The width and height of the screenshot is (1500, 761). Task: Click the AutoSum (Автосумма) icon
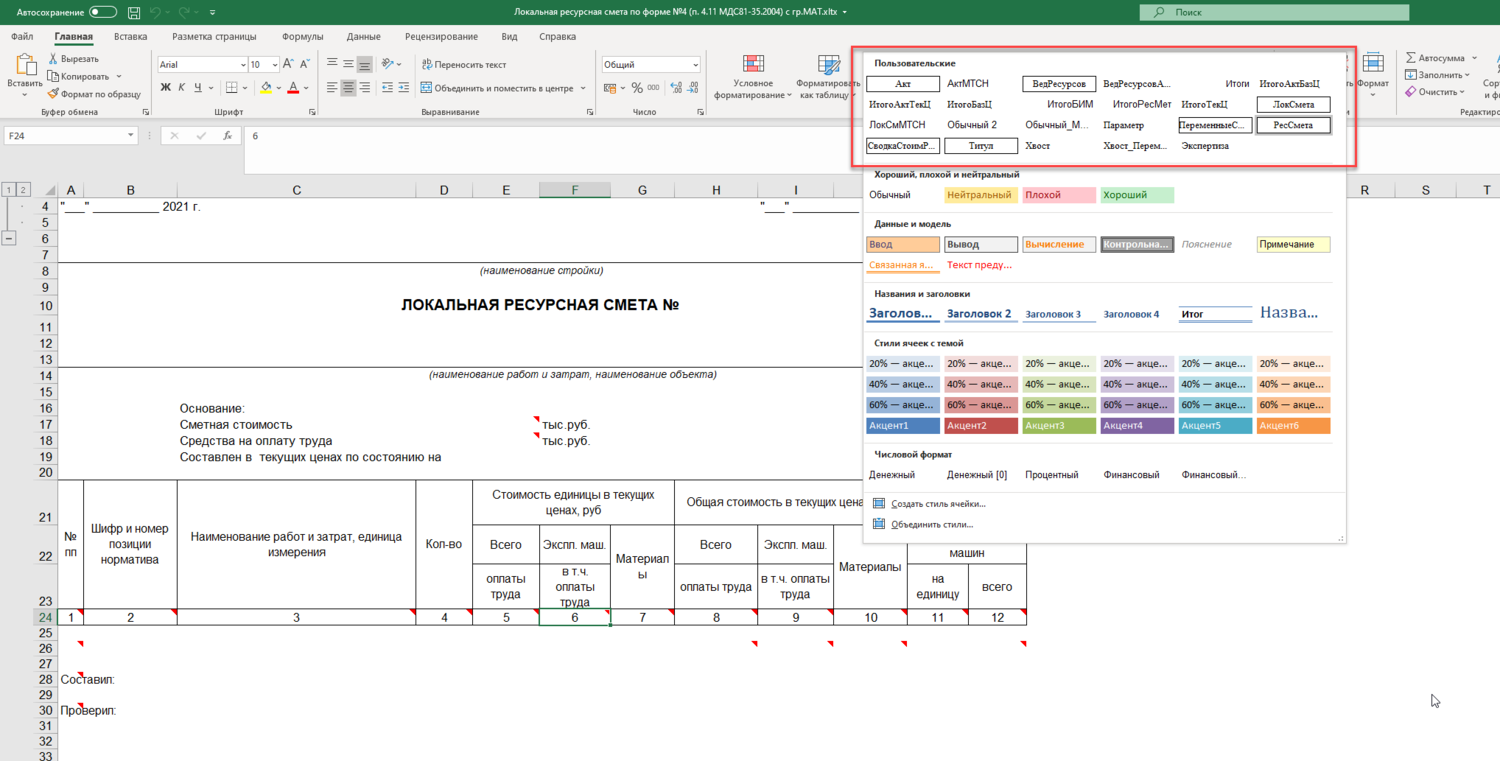(x=1410, y=58)
